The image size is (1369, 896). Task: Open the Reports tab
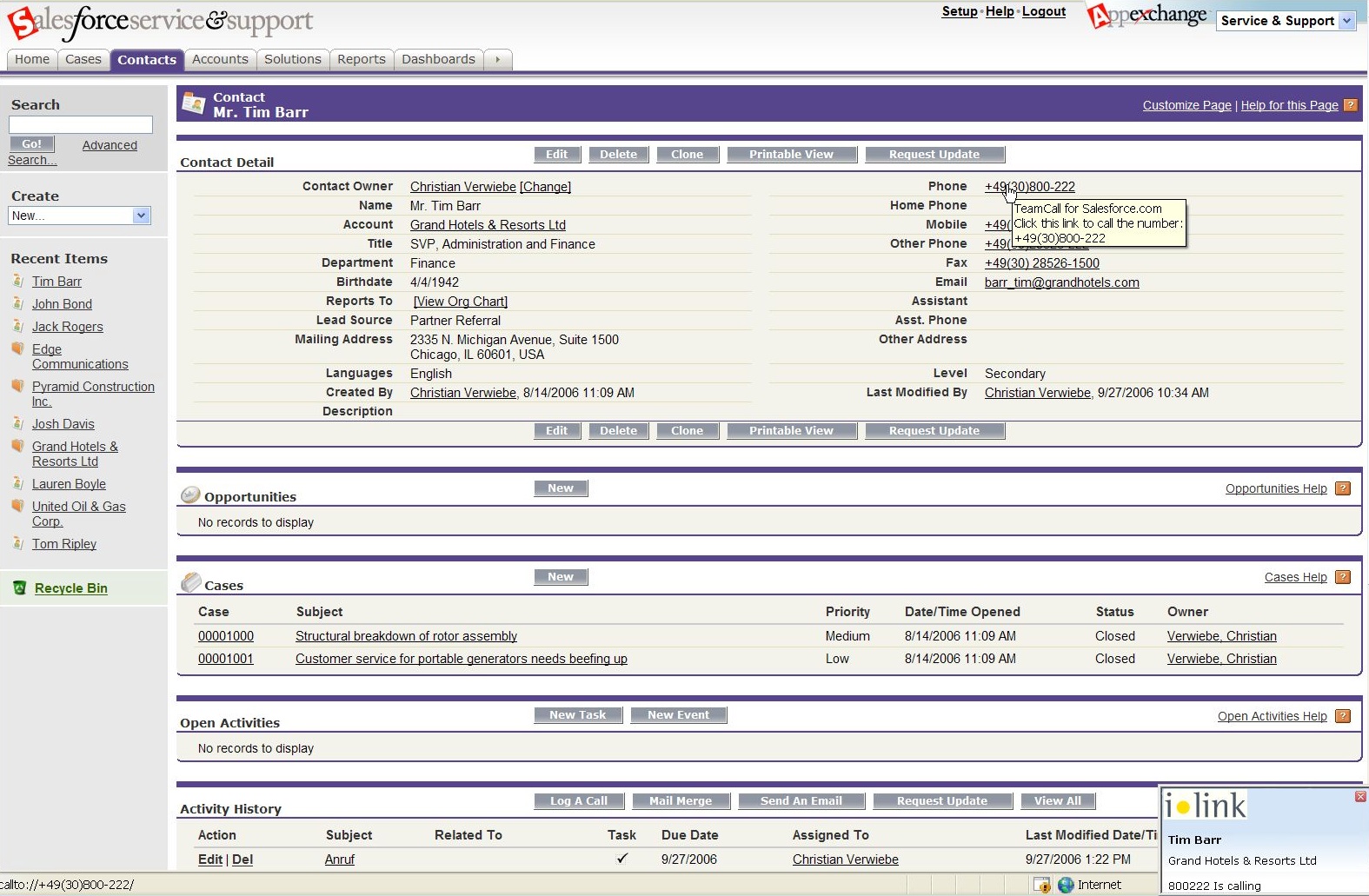click(361, 59)
